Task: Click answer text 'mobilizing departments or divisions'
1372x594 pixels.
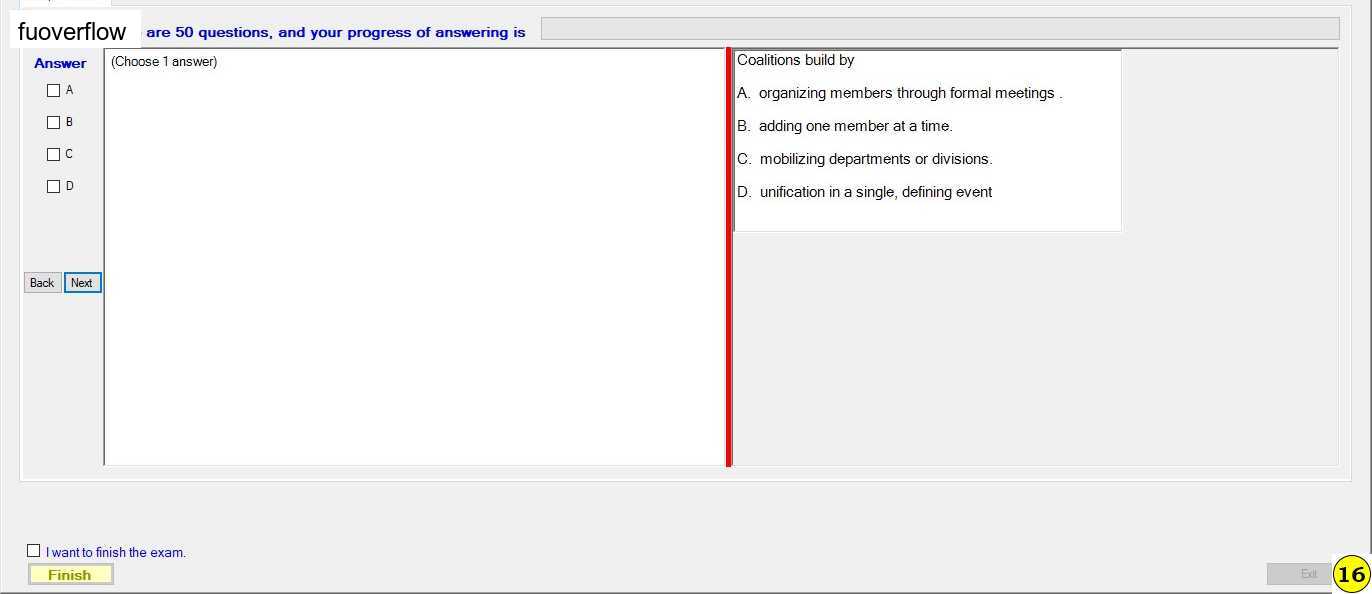Action: (875, 159)
